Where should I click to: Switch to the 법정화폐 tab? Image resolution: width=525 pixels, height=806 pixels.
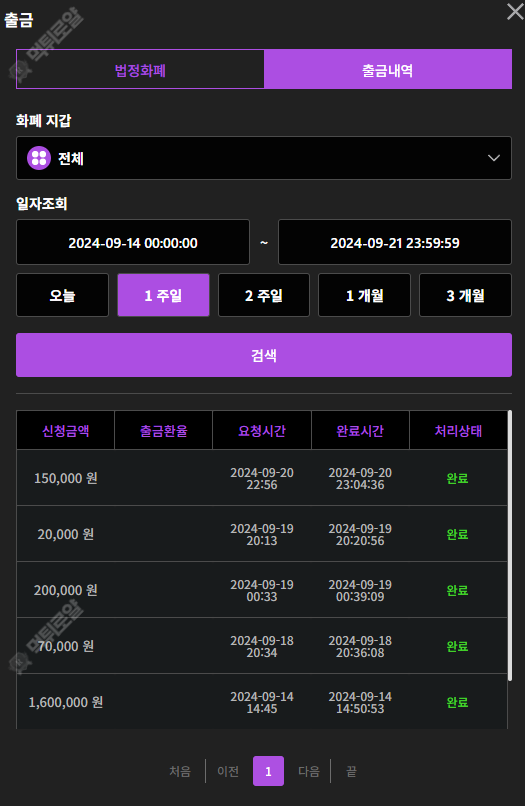(x=140, y=69)
